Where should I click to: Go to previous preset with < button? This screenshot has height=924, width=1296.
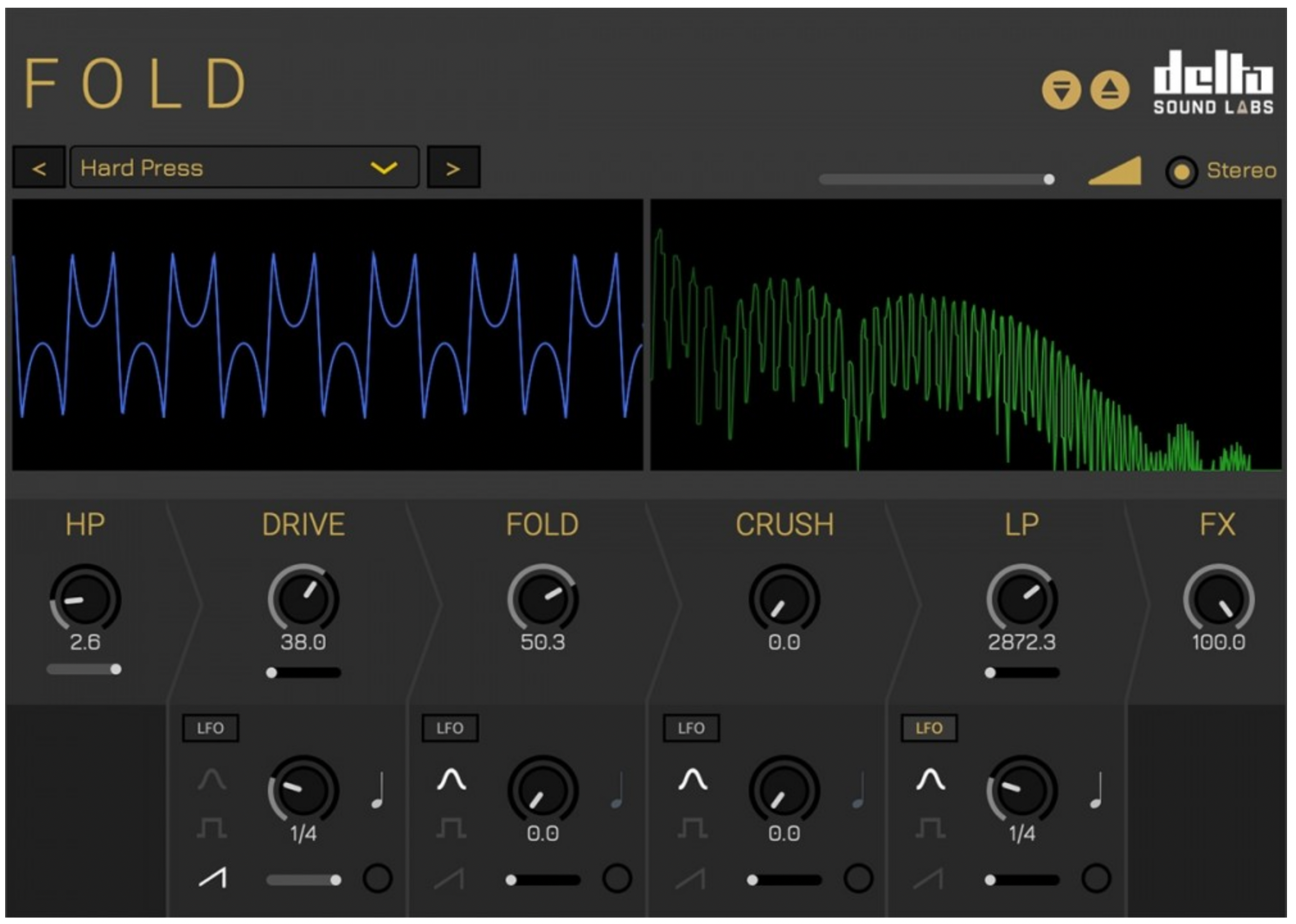point(39,168)
